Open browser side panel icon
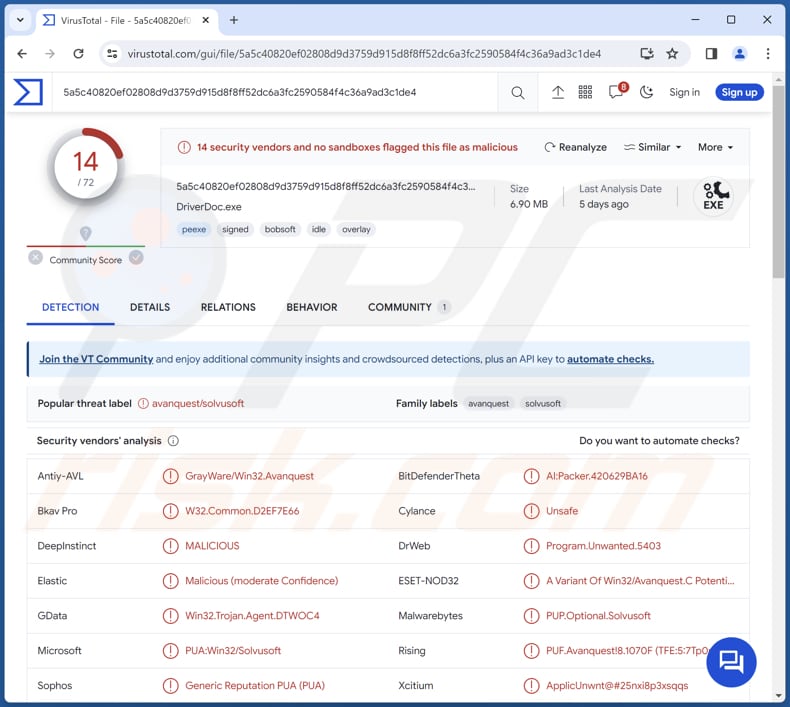The width and height of the screenshot is (790, 707). 711,53
